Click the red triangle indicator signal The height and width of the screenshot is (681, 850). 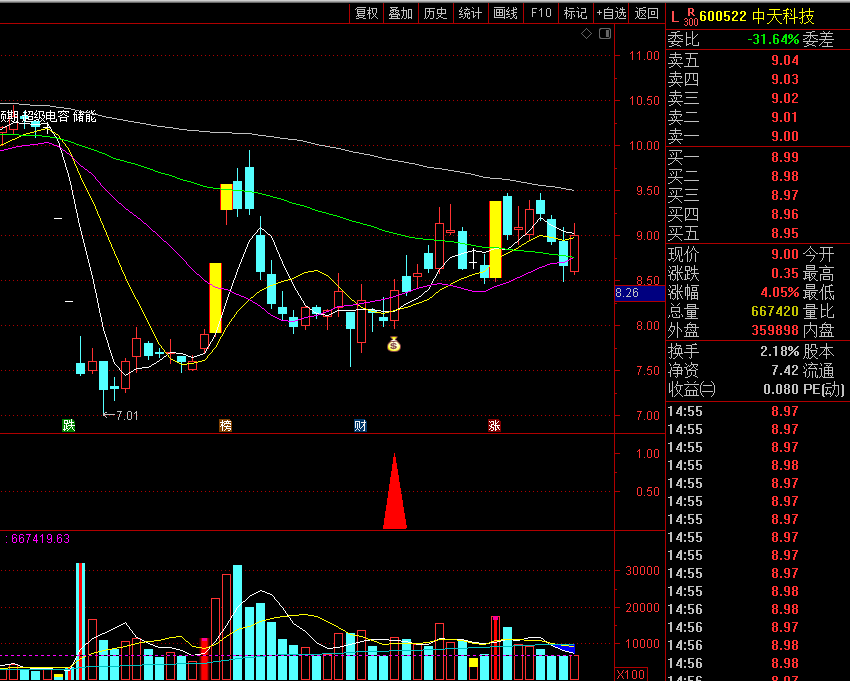point(395,491)
